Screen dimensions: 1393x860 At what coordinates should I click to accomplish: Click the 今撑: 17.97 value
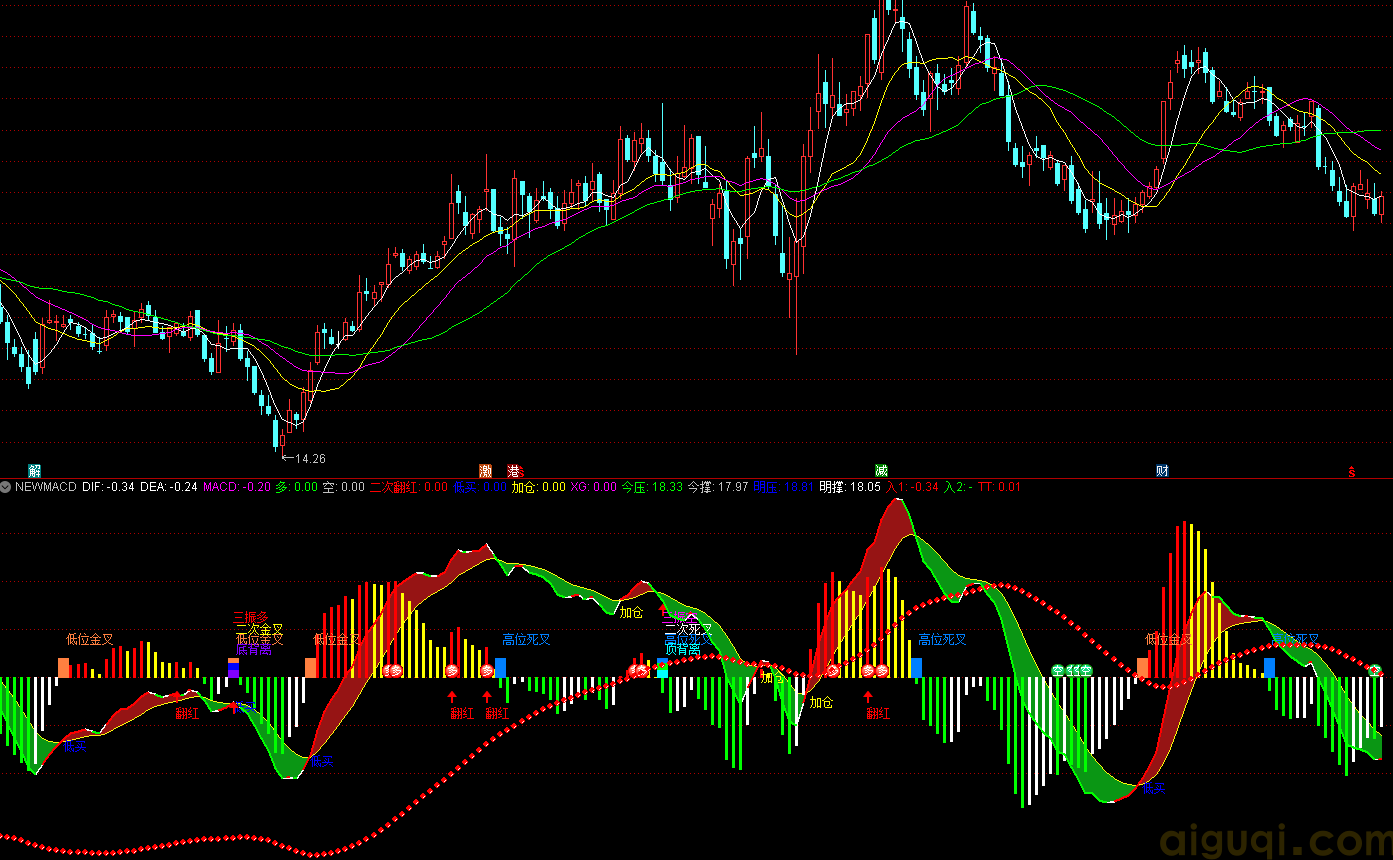pyautogui.click(x=718, y=487)
